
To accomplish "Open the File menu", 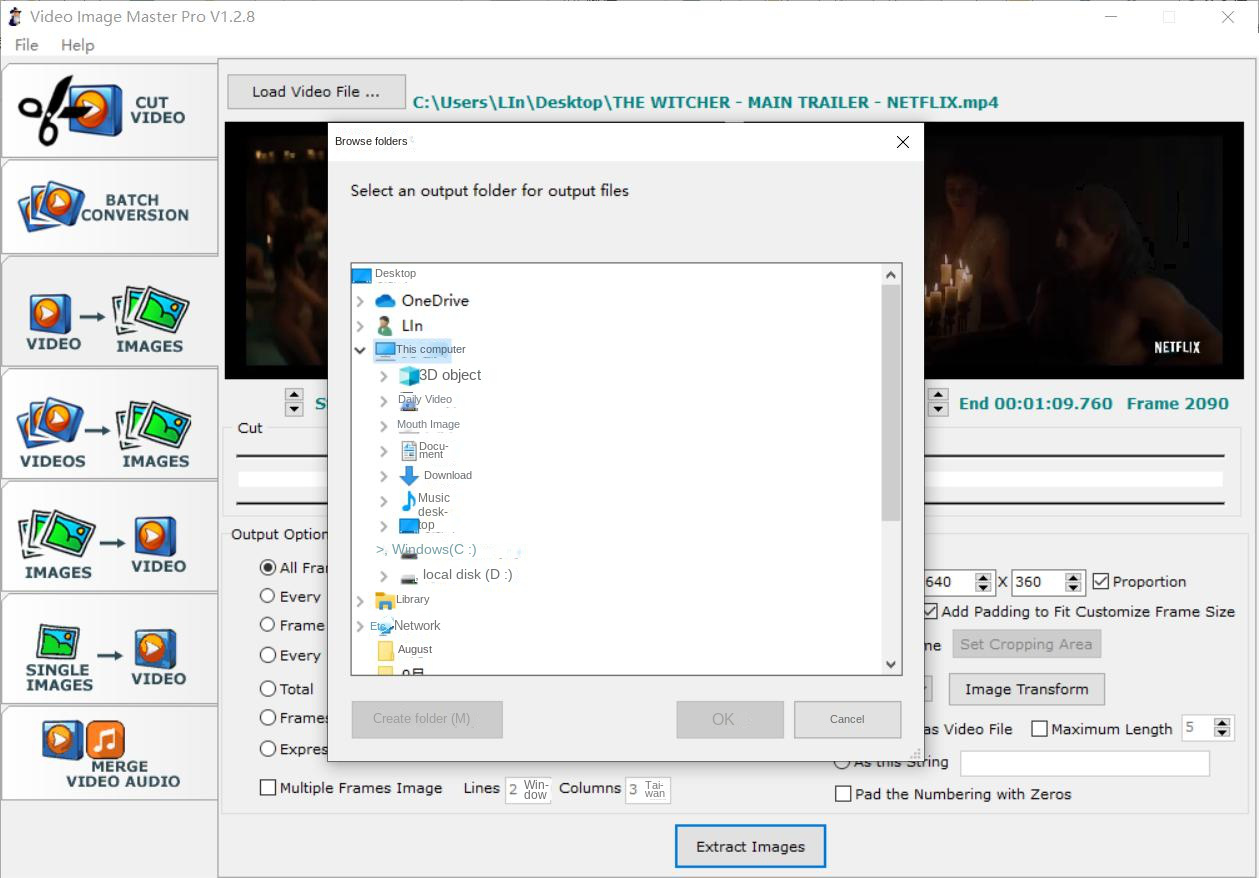I will coord(26,45).
